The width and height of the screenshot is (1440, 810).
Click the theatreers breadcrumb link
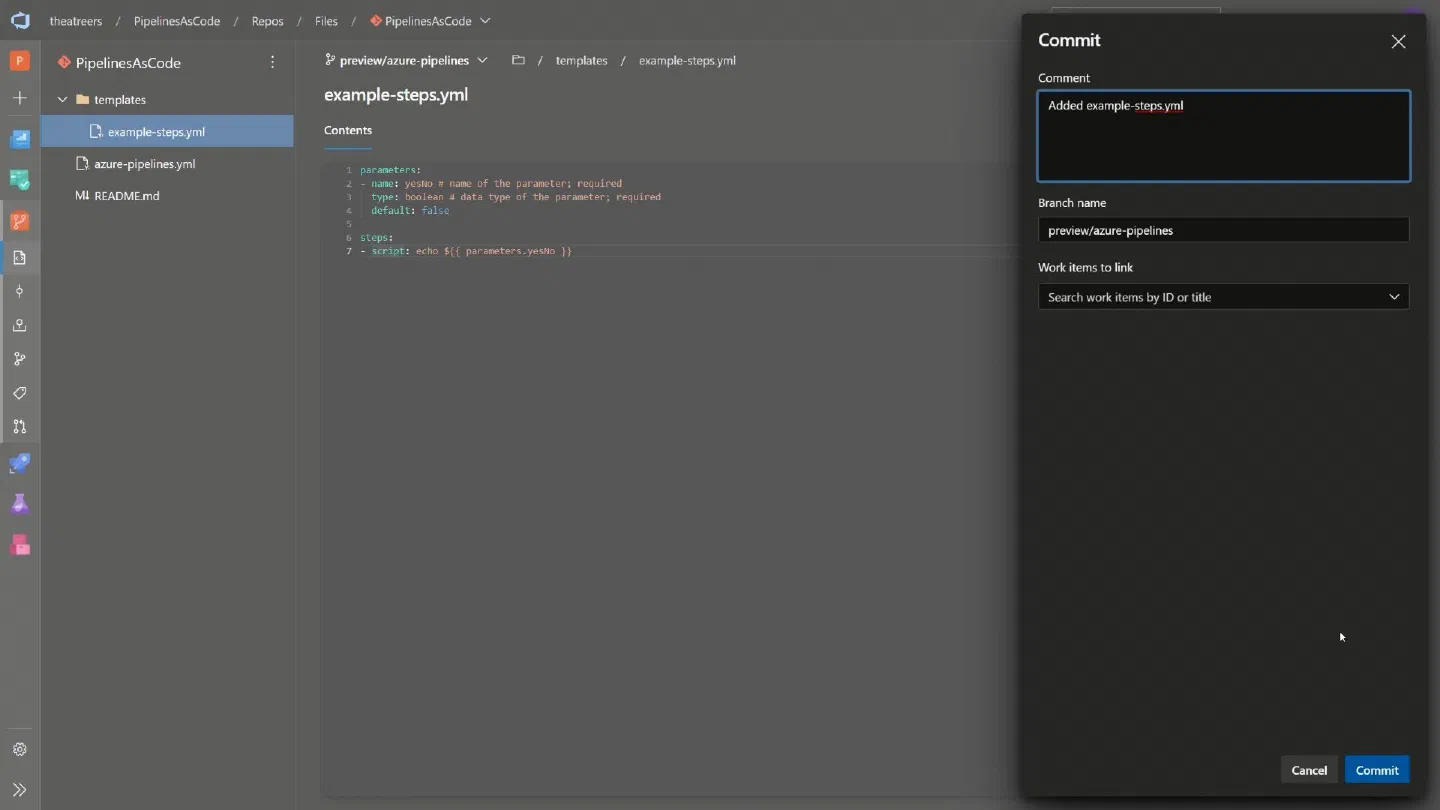pos(76,21)
